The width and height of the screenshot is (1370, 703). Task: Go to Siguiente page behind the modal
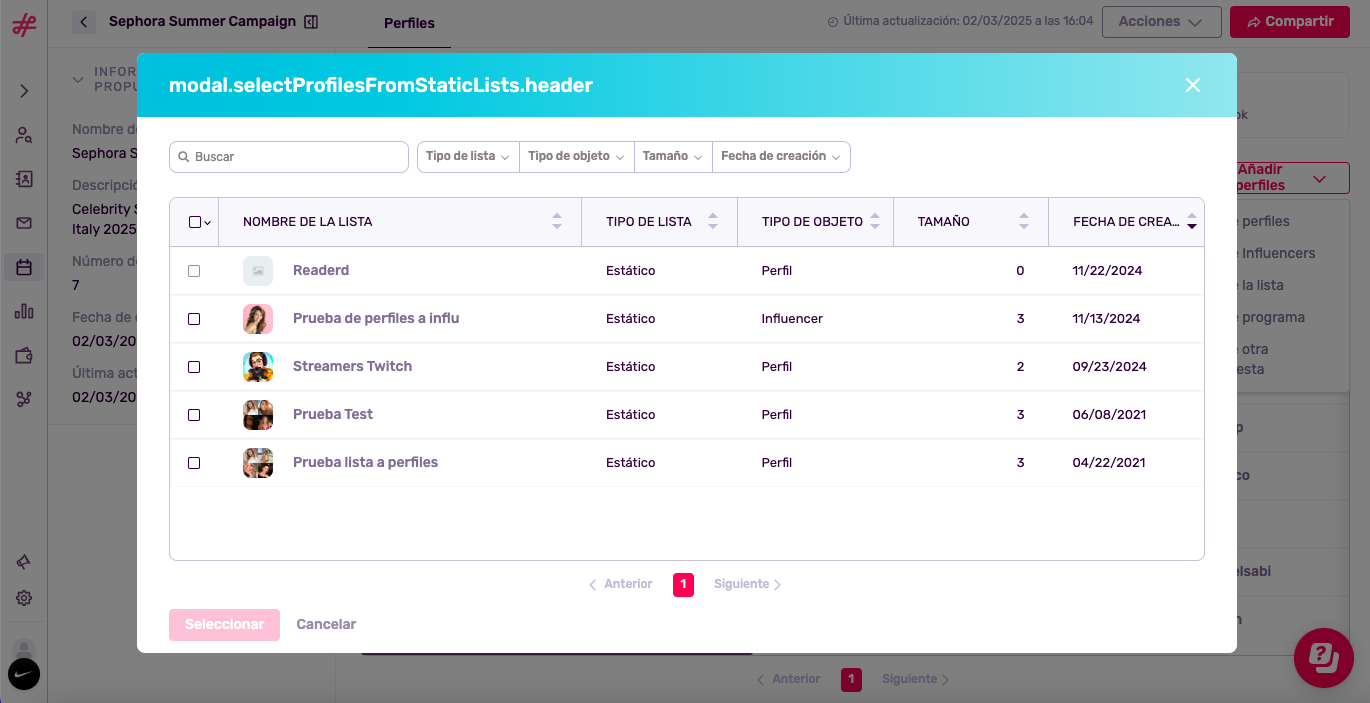pyautogui.click(x=916, y=679)
